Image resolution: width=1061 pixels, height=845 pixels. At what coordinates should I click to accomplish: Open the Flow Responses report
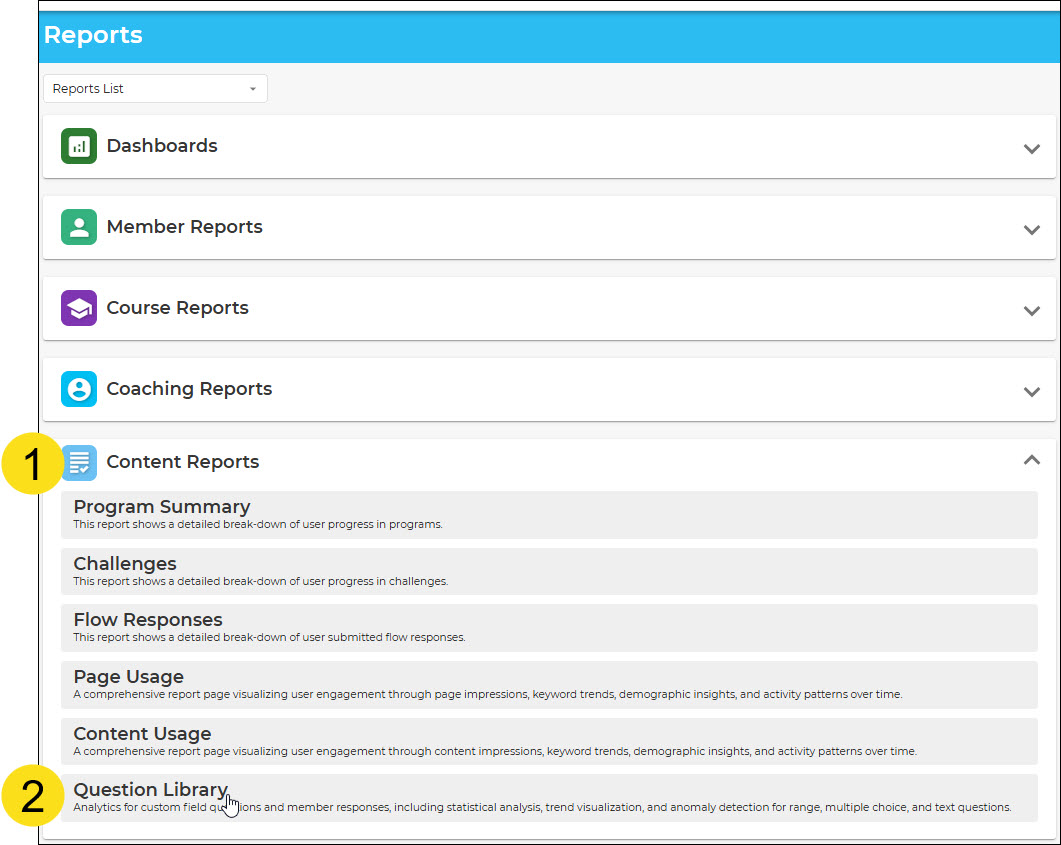[549, 628]
